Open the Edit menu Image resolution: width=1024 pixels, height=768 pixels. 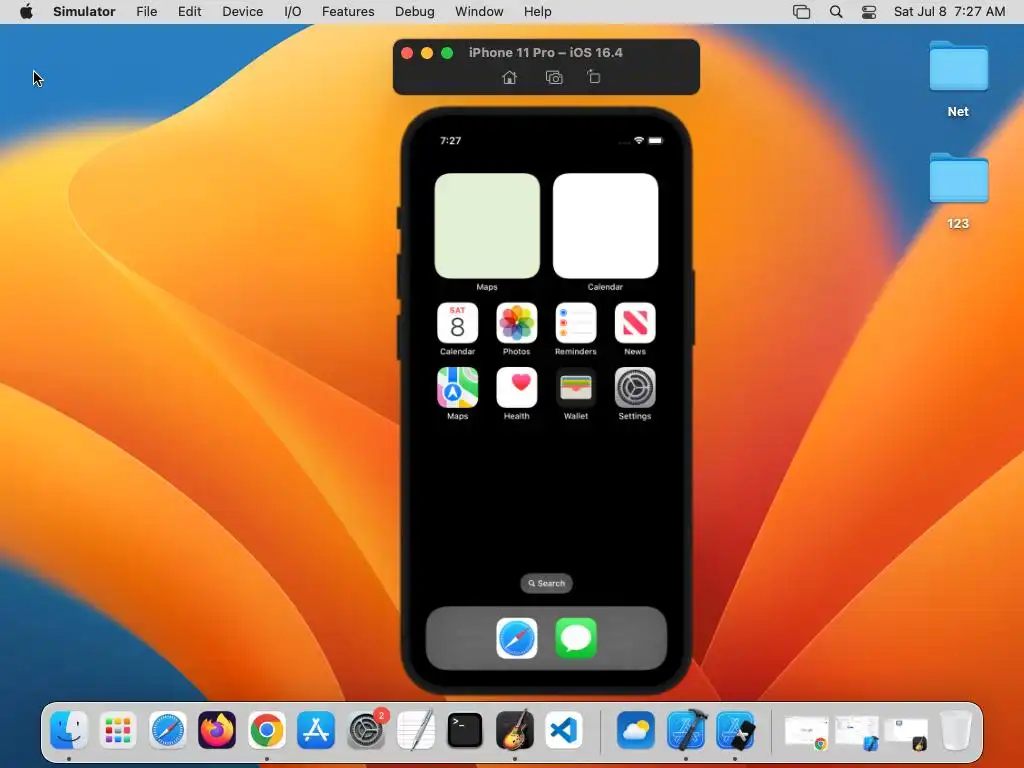click(189, 12)
